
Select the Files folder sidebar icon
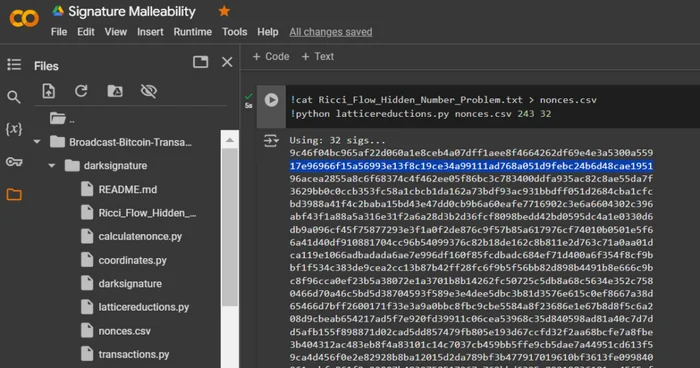click(x=14, y=194)
